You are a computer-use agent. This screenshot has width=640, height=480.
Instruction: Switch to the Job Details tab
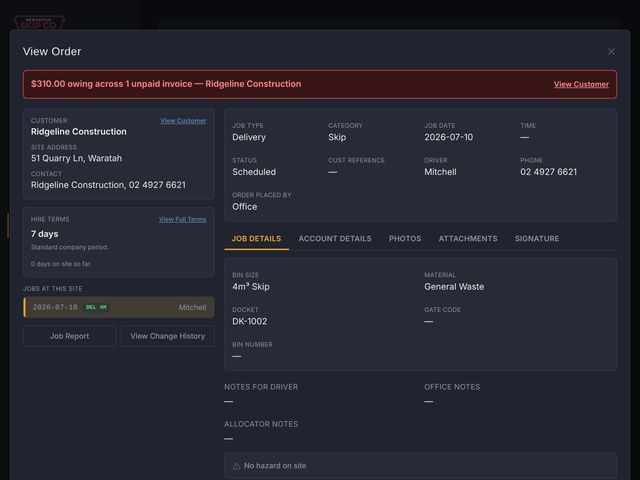[256, 239]
